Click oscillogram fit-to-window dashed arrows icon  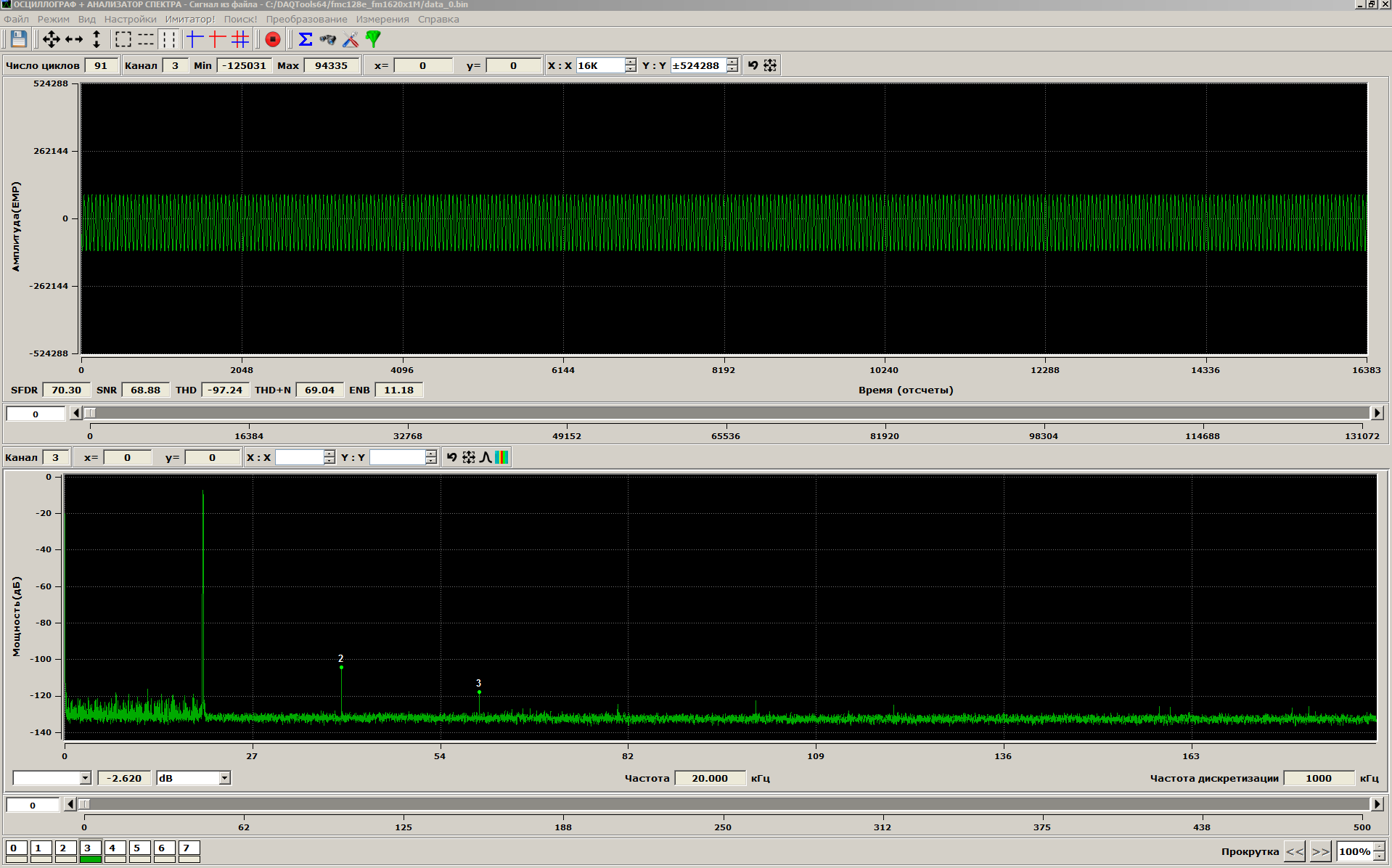coord(770,65)
